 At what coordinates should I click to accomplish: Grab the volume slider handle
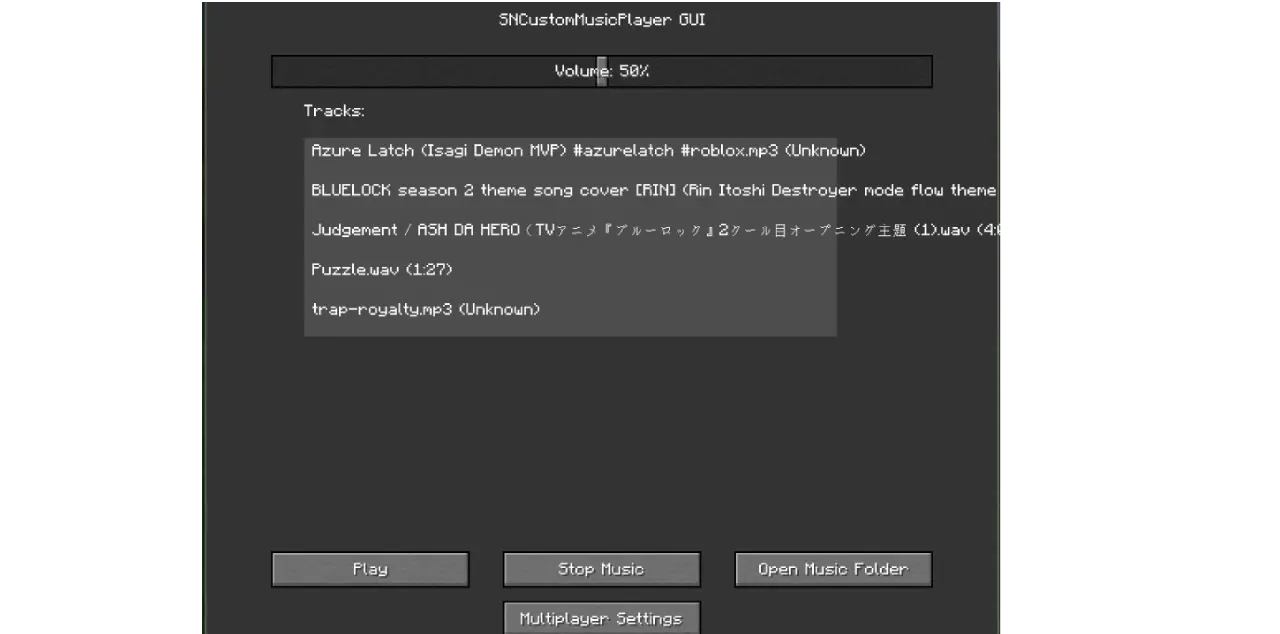pyautogui.click(x=602, y=71)
